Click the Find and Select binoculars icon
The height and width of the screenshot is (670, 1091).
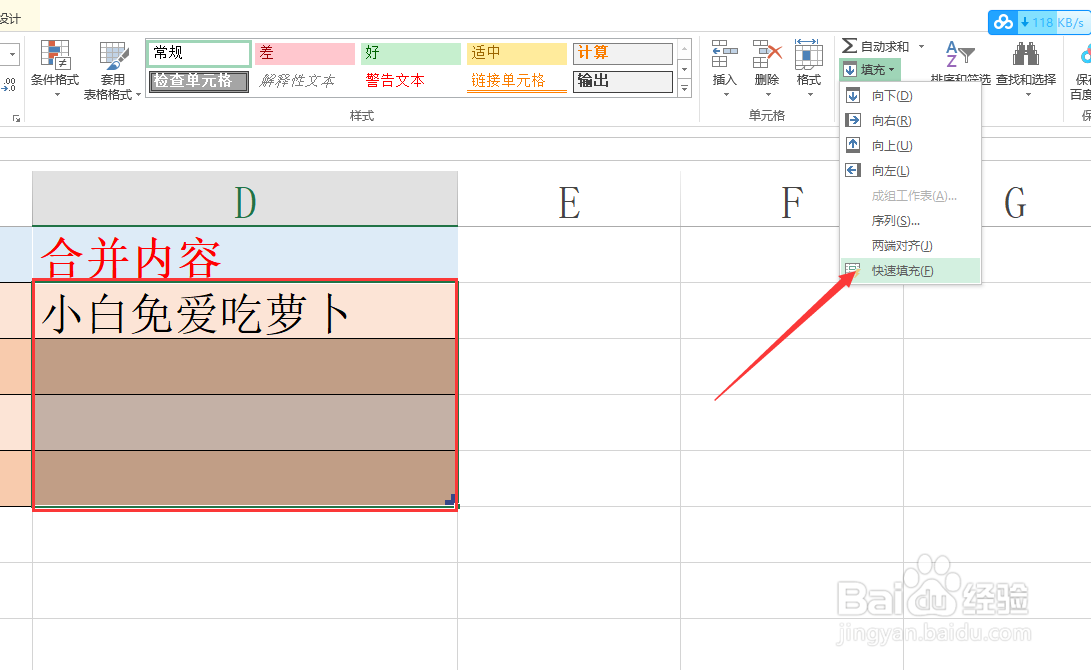coord(1024,55)
